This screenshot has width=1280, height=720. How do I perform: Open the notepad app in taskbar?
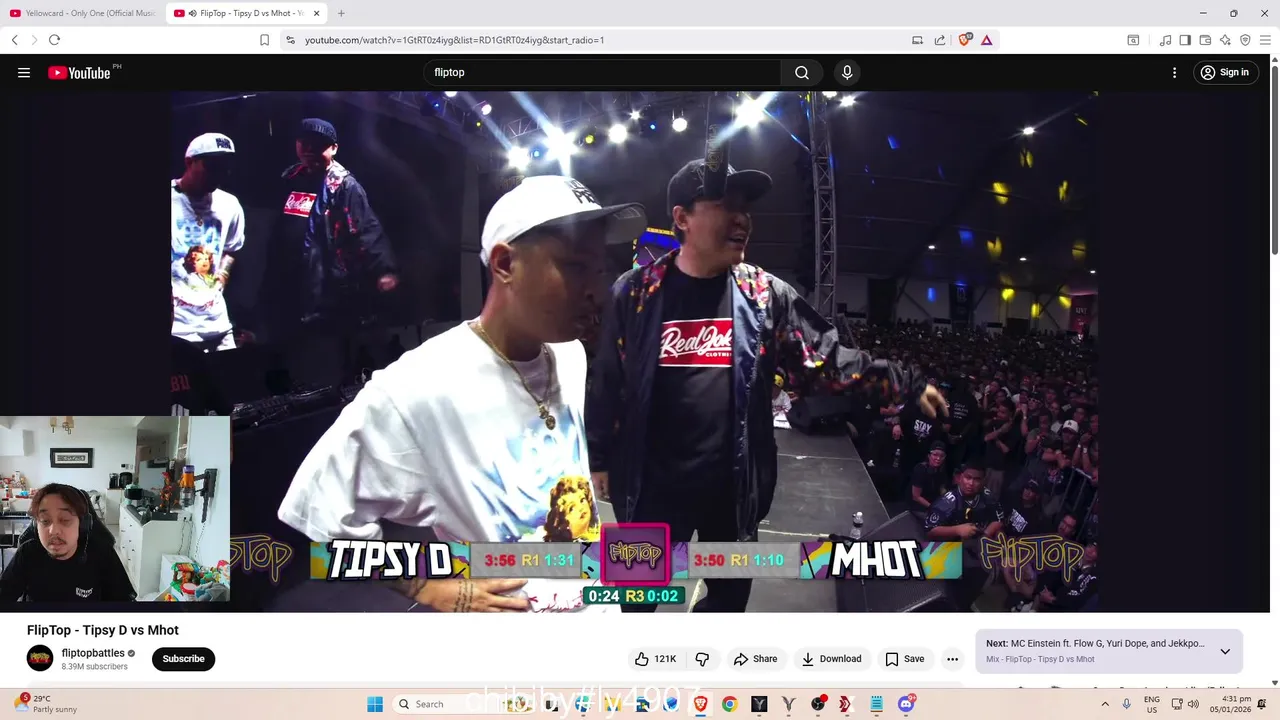[877, 704]
